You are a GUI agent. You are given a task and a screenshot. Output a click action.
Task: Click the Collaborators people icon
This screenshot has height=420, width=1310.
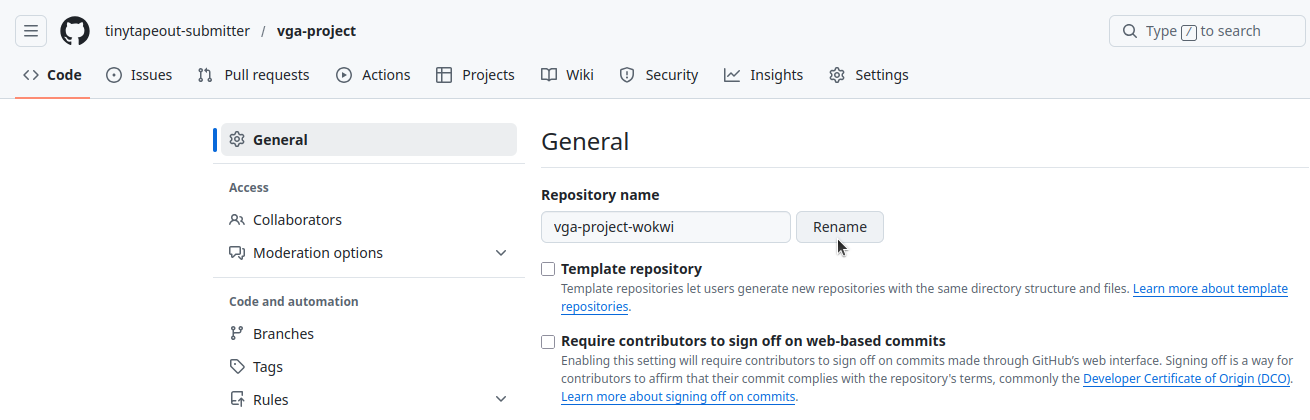coord(237,220)
